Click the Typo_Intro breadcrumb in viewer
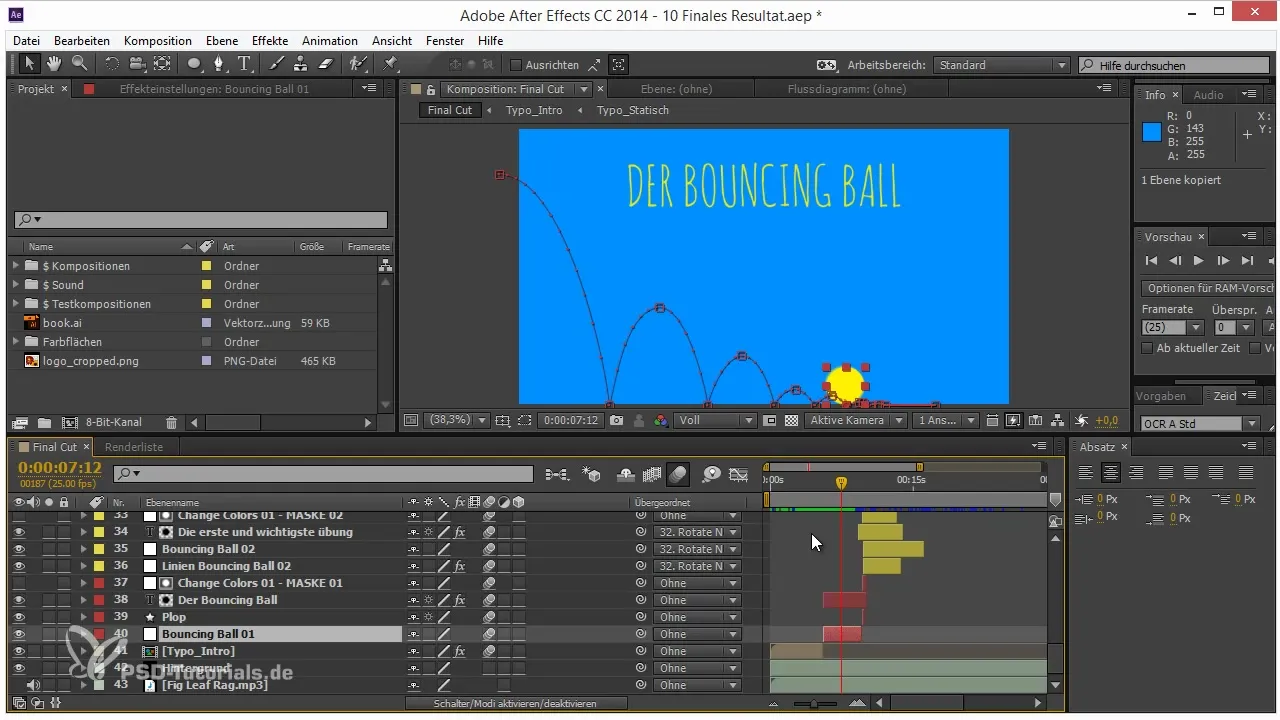 coord(534,110)
